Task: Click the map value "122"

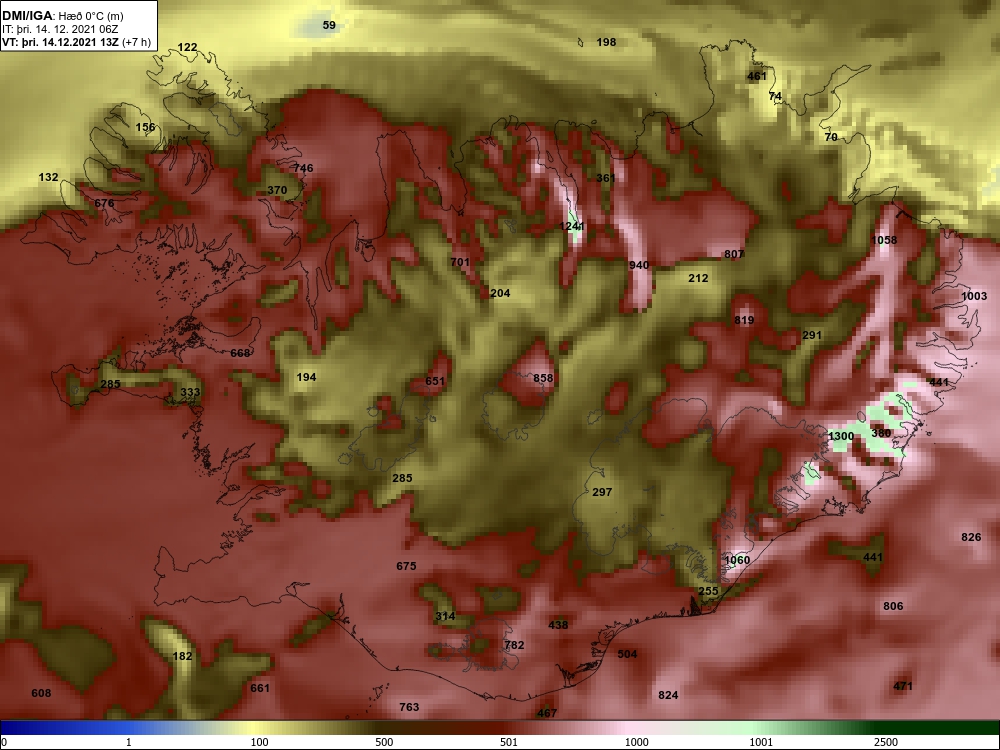Action: (x=188, y=47)
